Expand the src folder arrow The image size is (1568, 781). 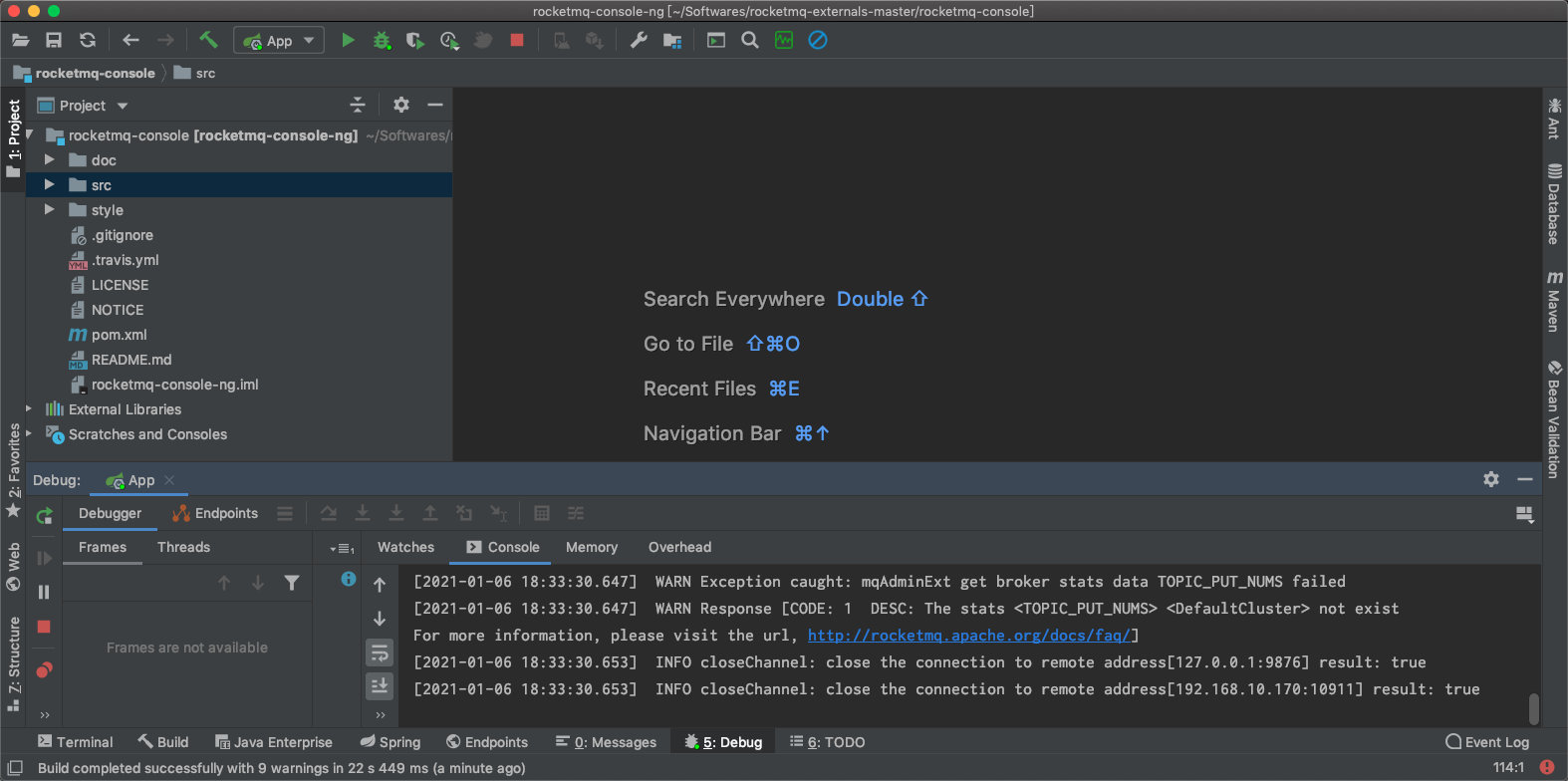coord(49,184)
